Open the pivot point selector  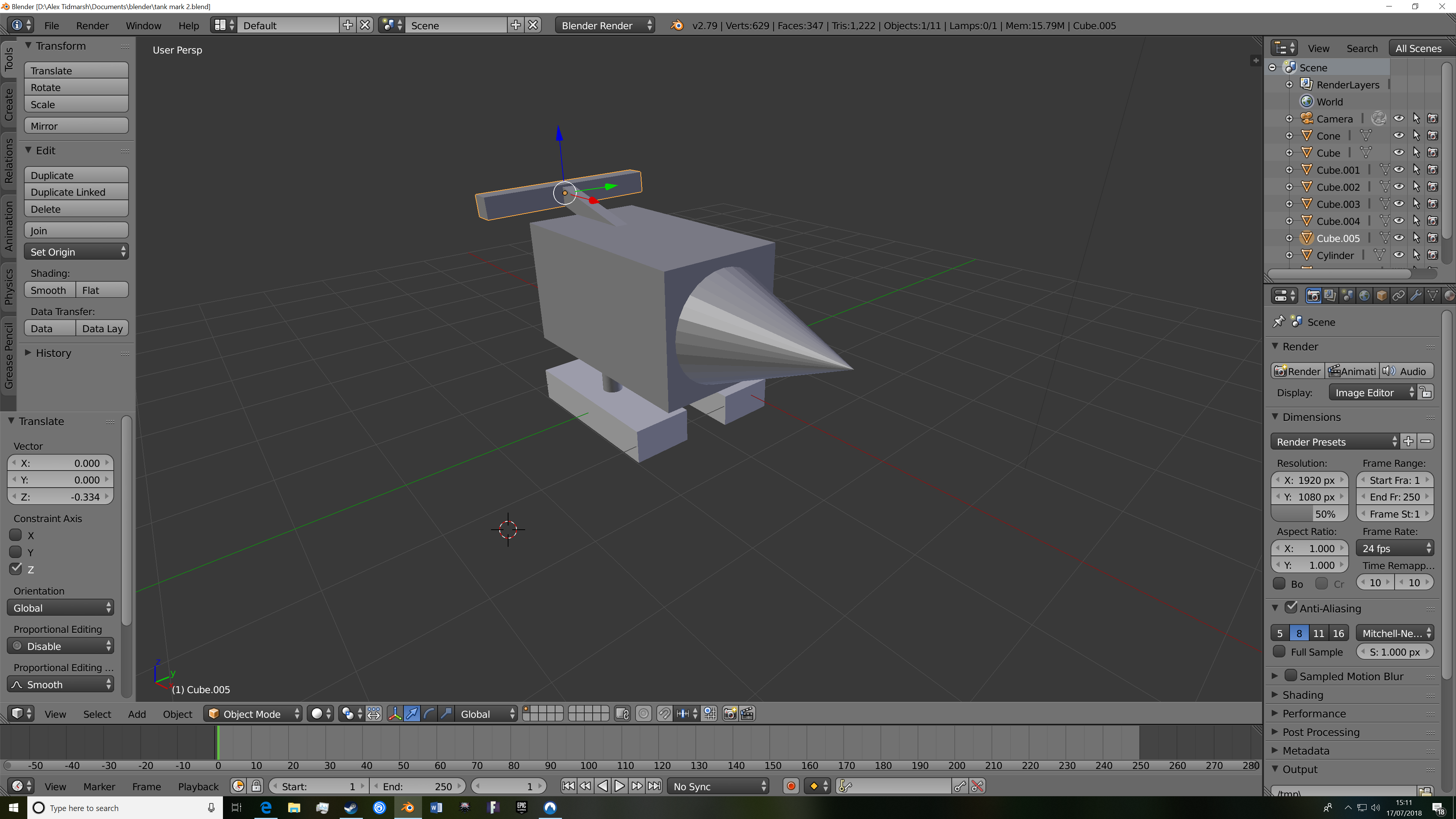click(351, 714)
